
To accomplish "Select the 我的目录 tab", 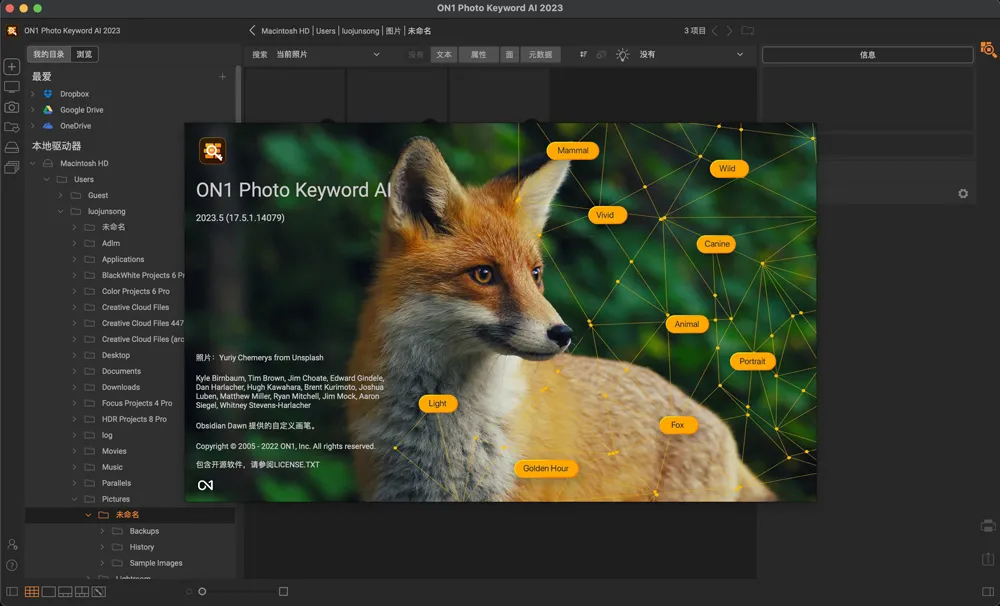I will [x=49, y=55].
